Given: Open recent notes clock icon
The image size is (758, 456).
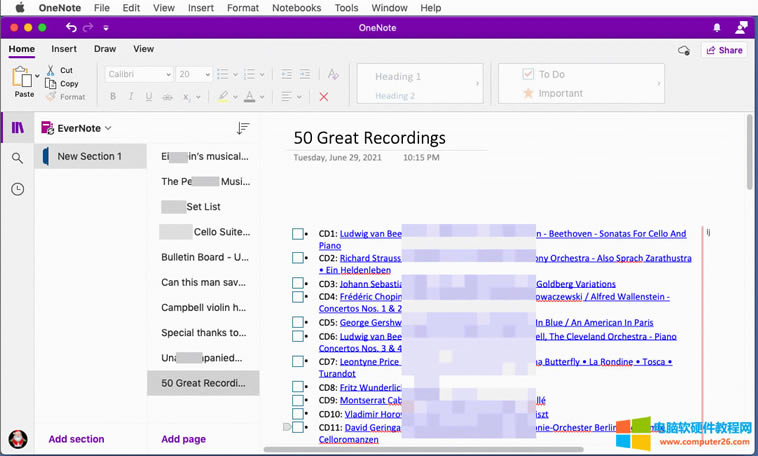Looking at the screenshot, I should pos(17,189).
